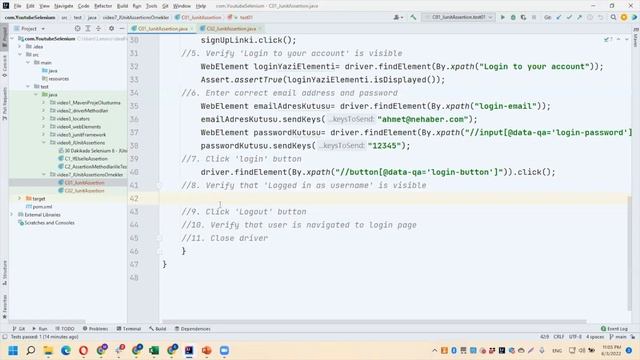The height and width of the screenshot is (360, 640).
Task: Click Windows Start button
Action: [13, 351]
